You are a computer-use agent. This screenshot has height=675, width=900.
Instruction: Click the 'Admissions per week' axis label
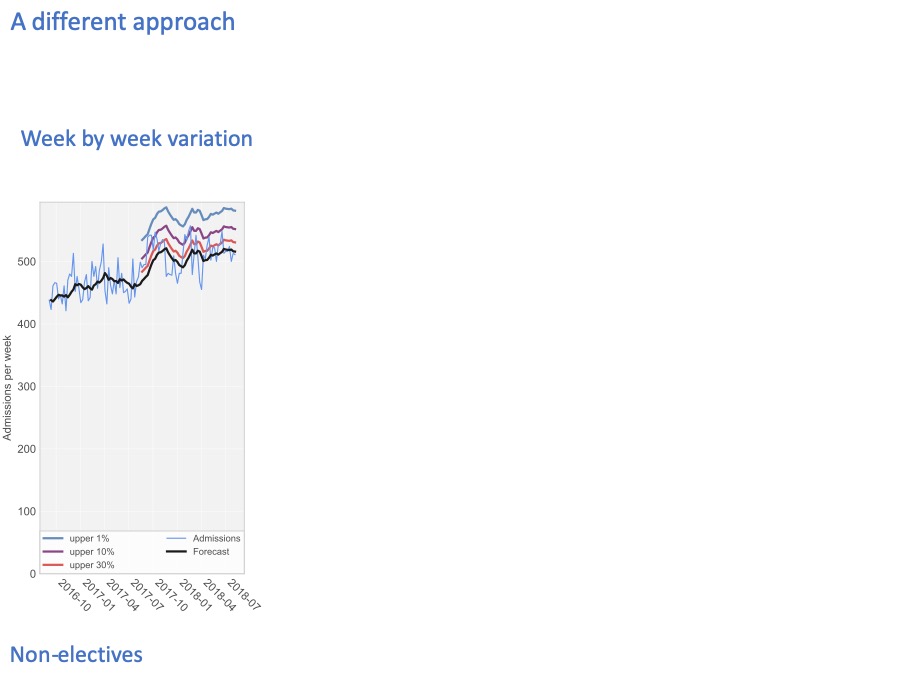[x=7, y=388]
